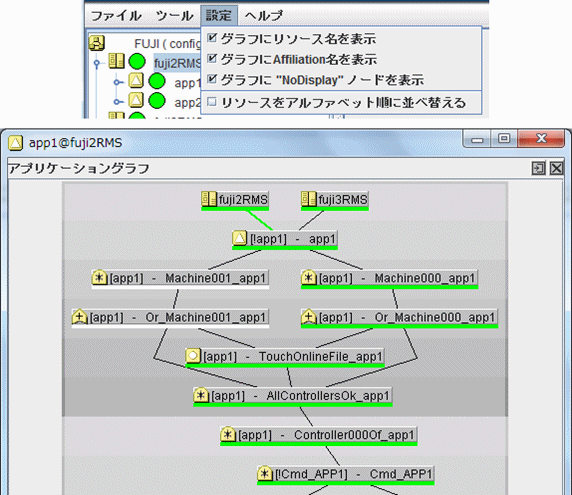Select AllControllersOk_app1 node label
Viewport: 572px width, 495px height.
[x=301, y=396]
